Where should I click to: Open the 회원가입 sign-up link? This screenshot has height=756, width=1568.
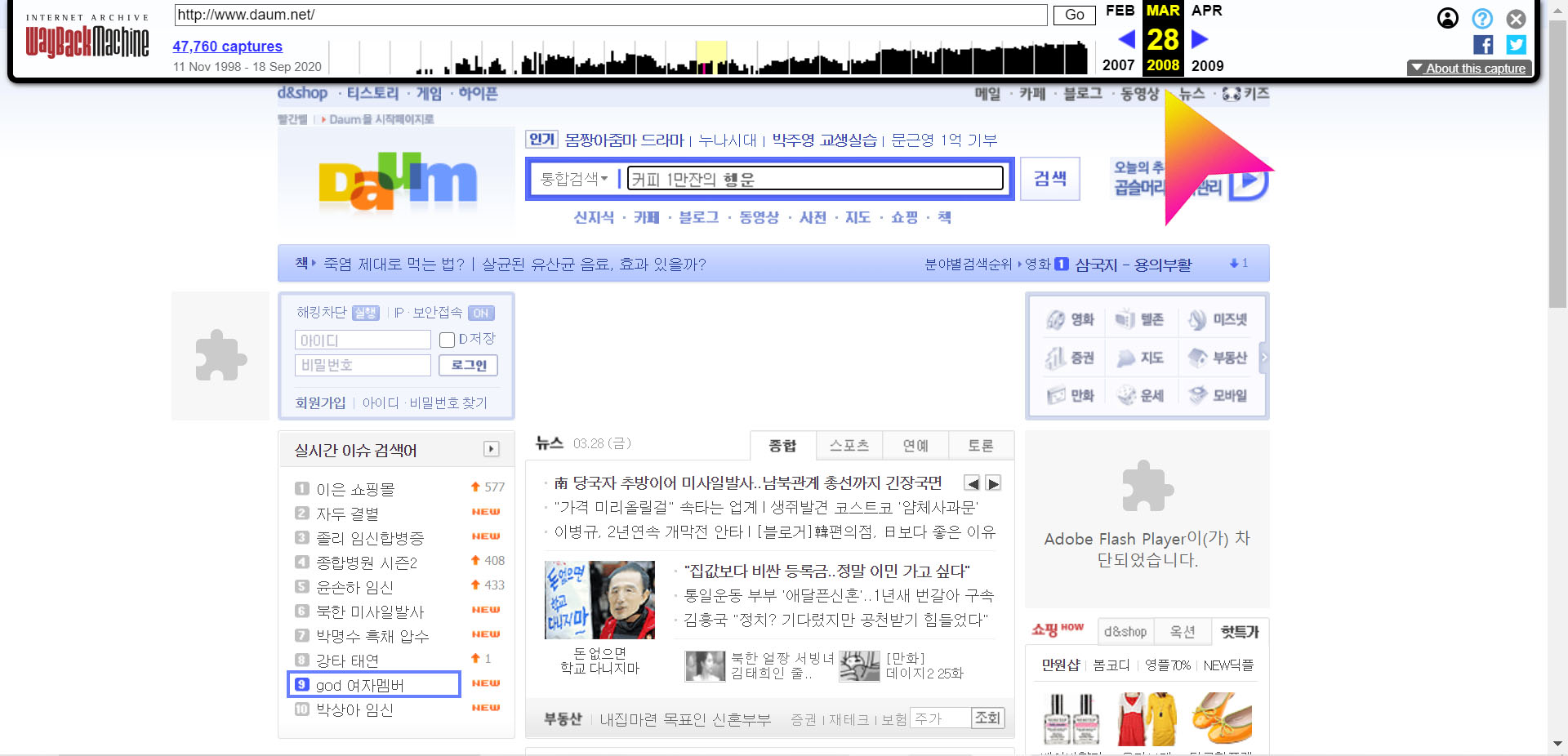tap(320, 402)
